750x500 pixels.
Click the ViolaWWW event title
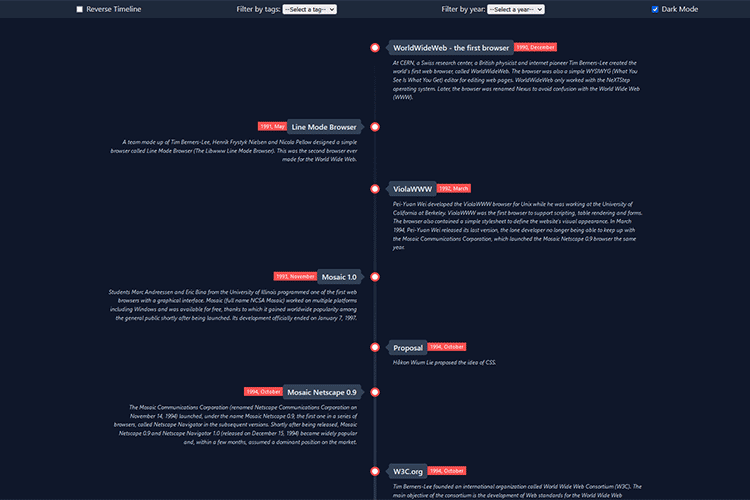click(412, 188)
